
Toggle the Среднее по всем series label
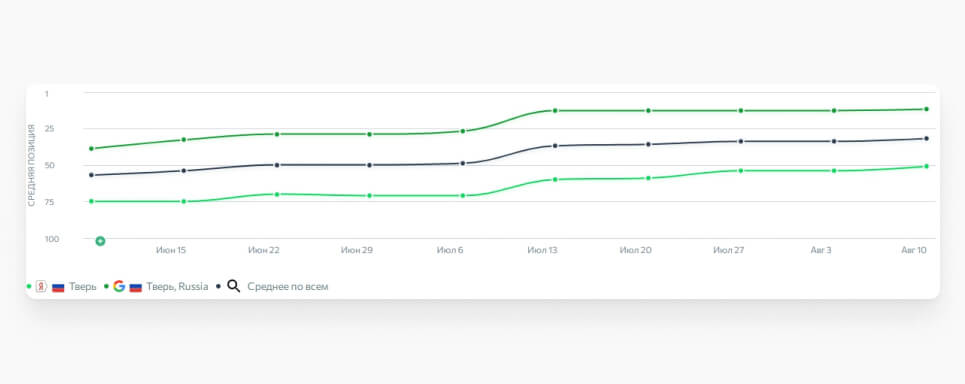[288, 287]
